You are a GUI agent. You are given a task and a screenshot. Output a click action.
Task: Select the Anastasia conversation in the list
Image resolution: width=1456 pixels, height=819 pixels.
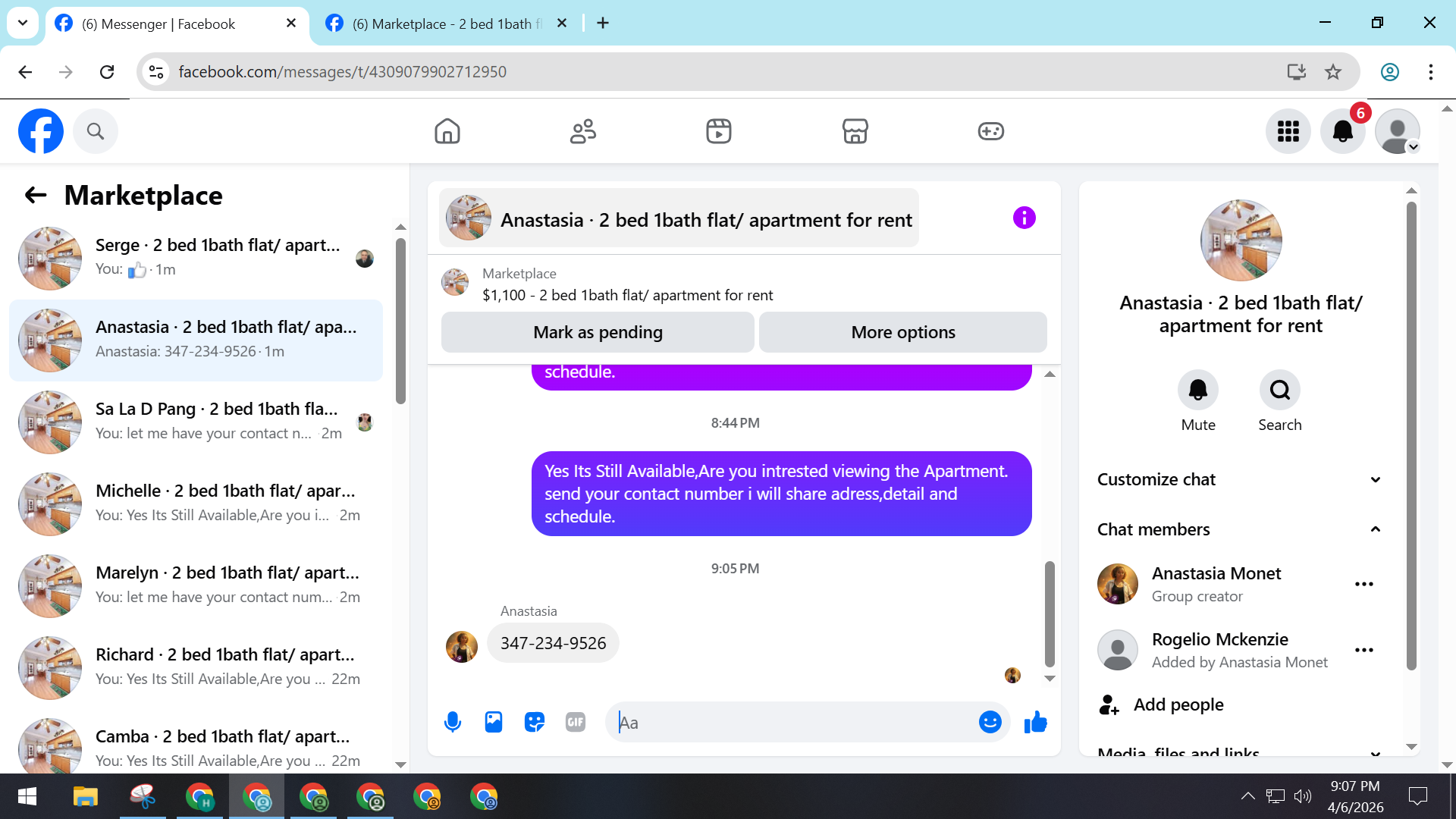(x=196, y=340)
